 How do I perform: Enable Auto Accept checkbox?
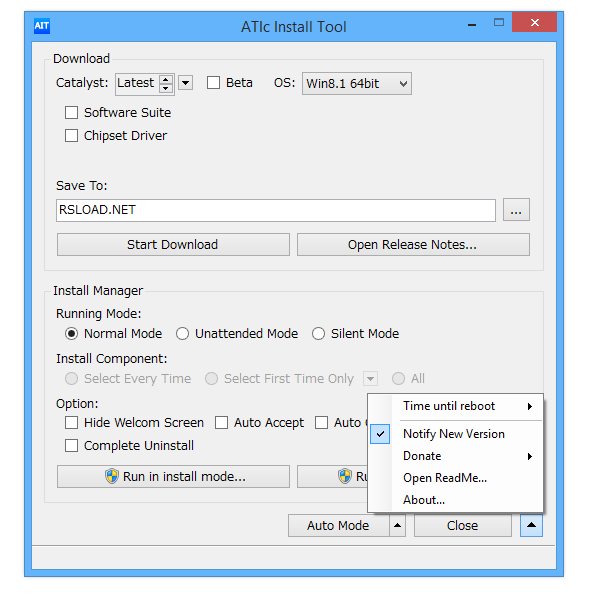tap(221, 422)
